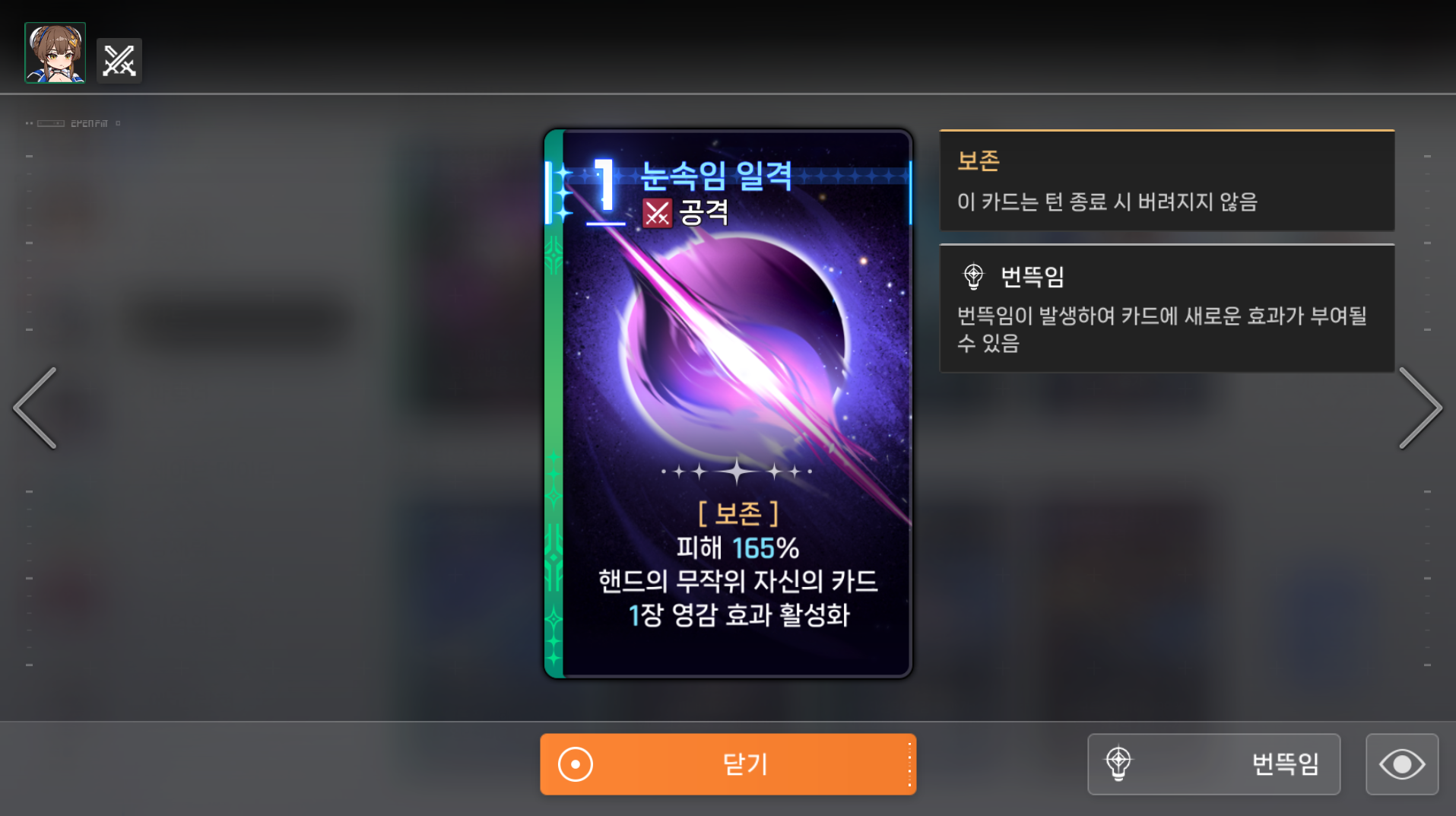Toggle the eye visibility button

coord(1402,764)
